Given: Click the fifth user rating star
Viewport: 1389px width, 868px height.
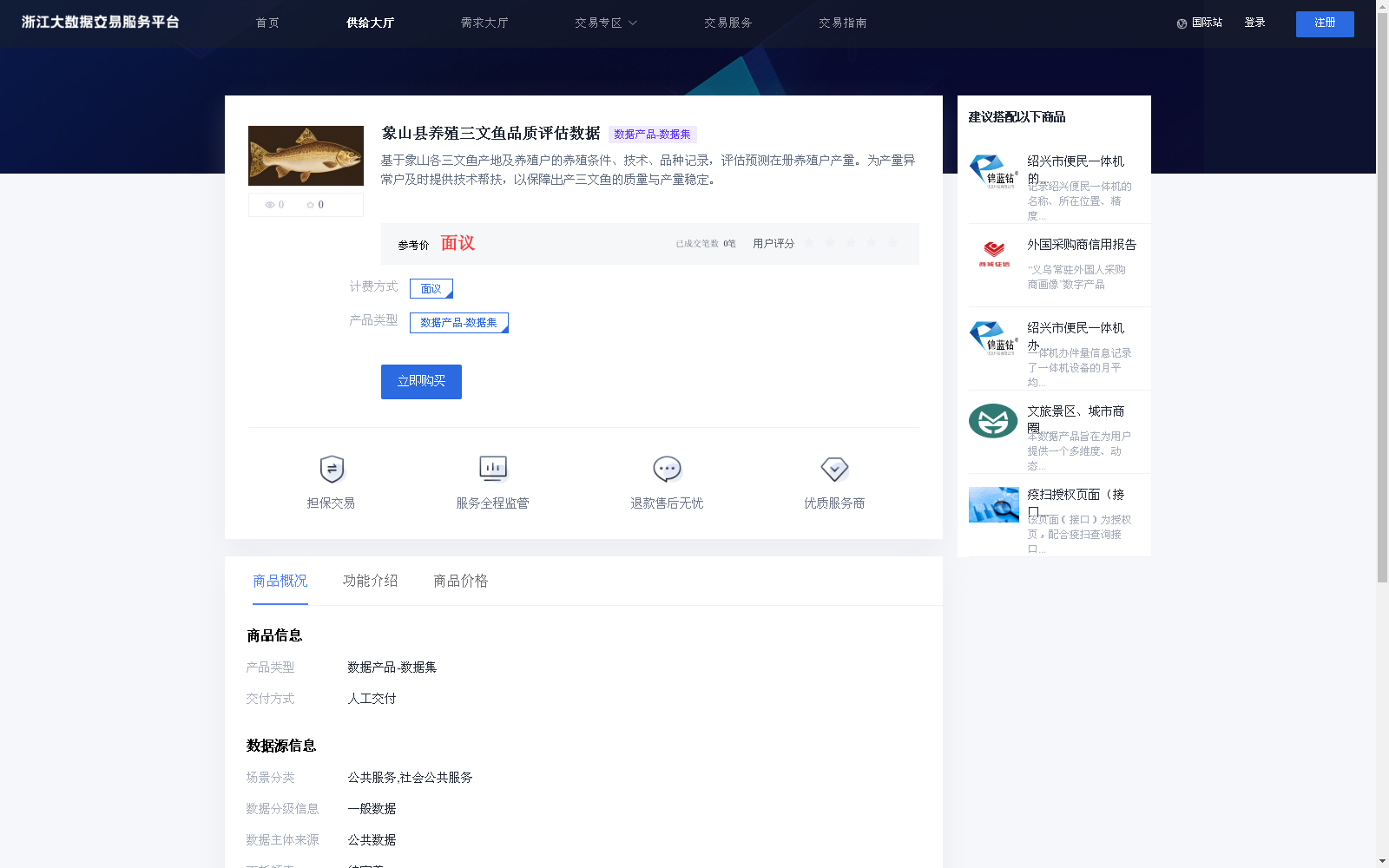Looking at the screenshot, I should point(892,243).
